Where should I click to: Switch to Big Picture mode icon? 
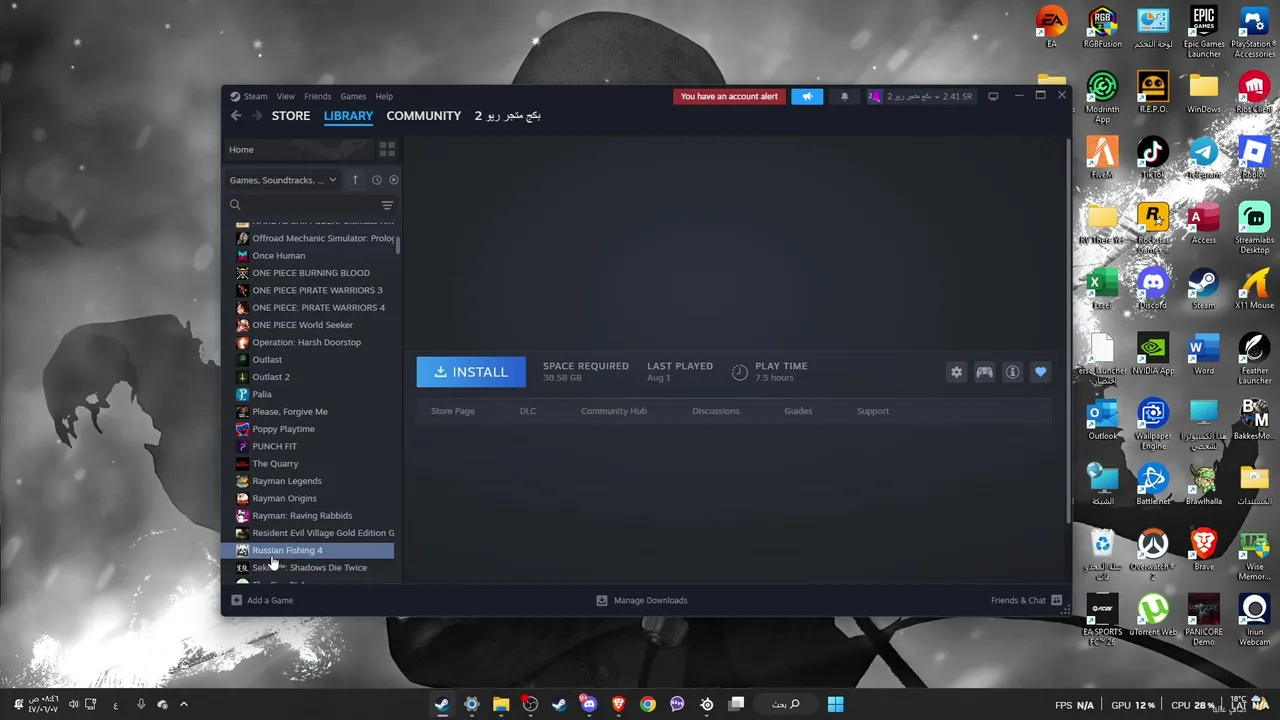(993, 97)
